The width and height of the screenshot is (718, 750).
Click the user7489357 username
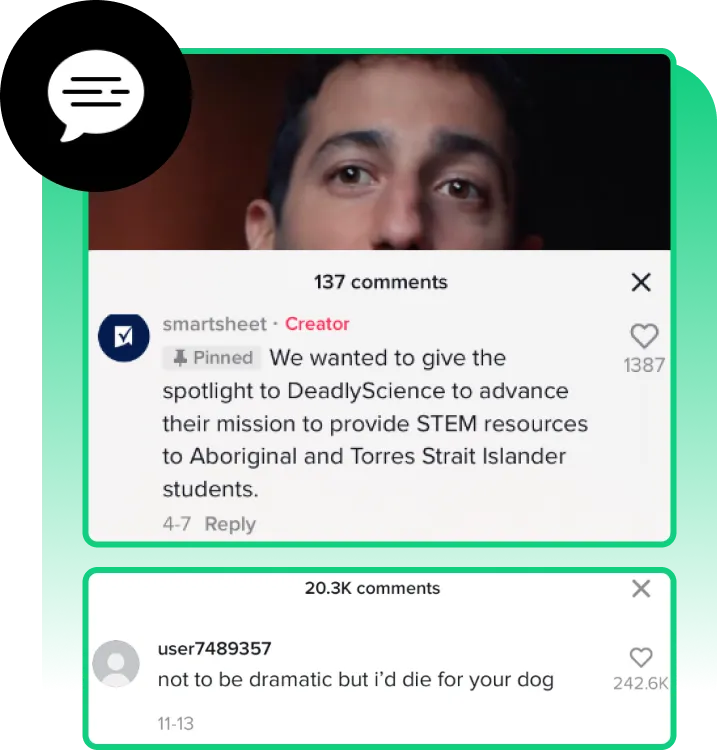pyautogui.click(x=214, y=649)
